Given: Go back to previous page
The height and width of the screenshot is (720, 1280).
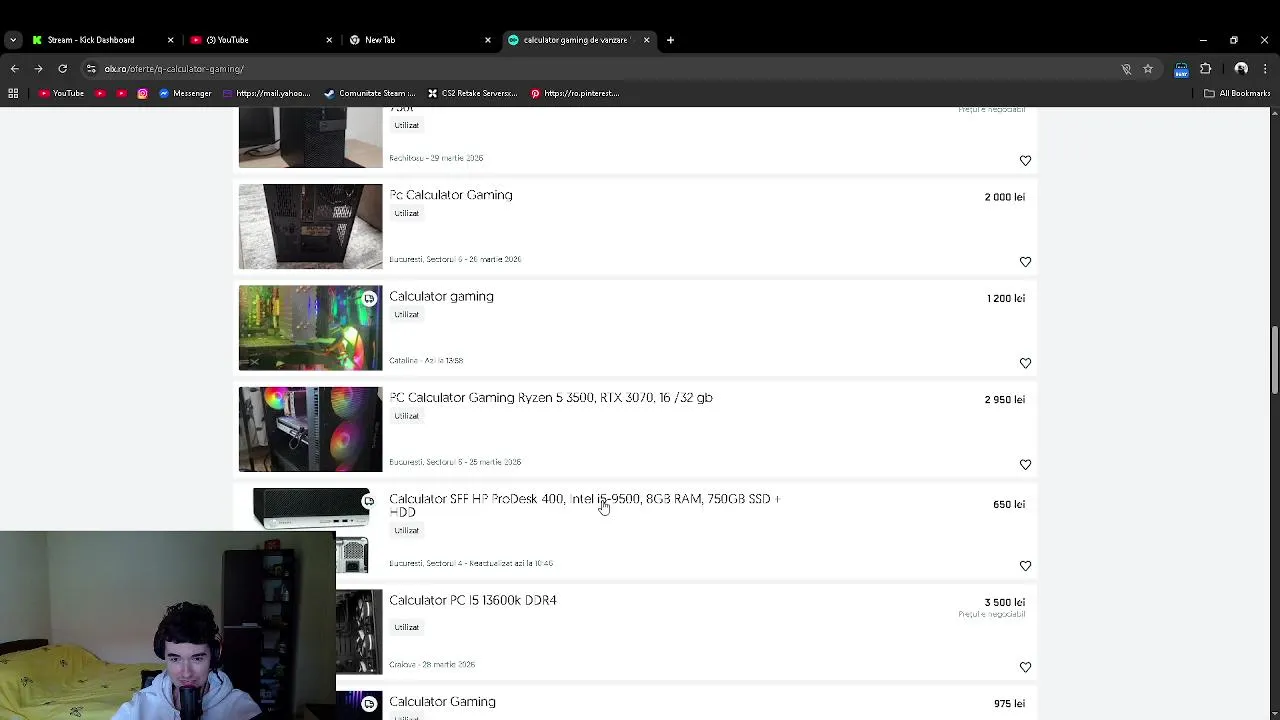Looking at the screenshot, I should point(14,69).
